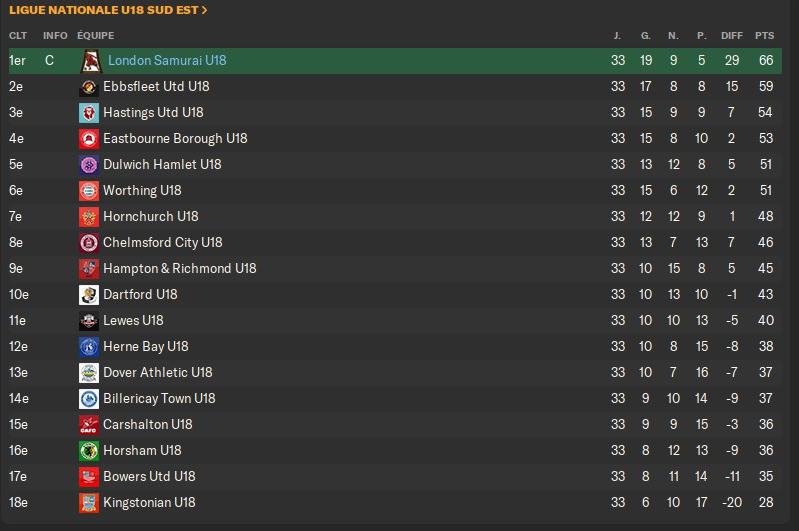This screenshot has width=799, height=531.
Task: Select the Billericay Town U18 team name
Action: coord(159,399)
